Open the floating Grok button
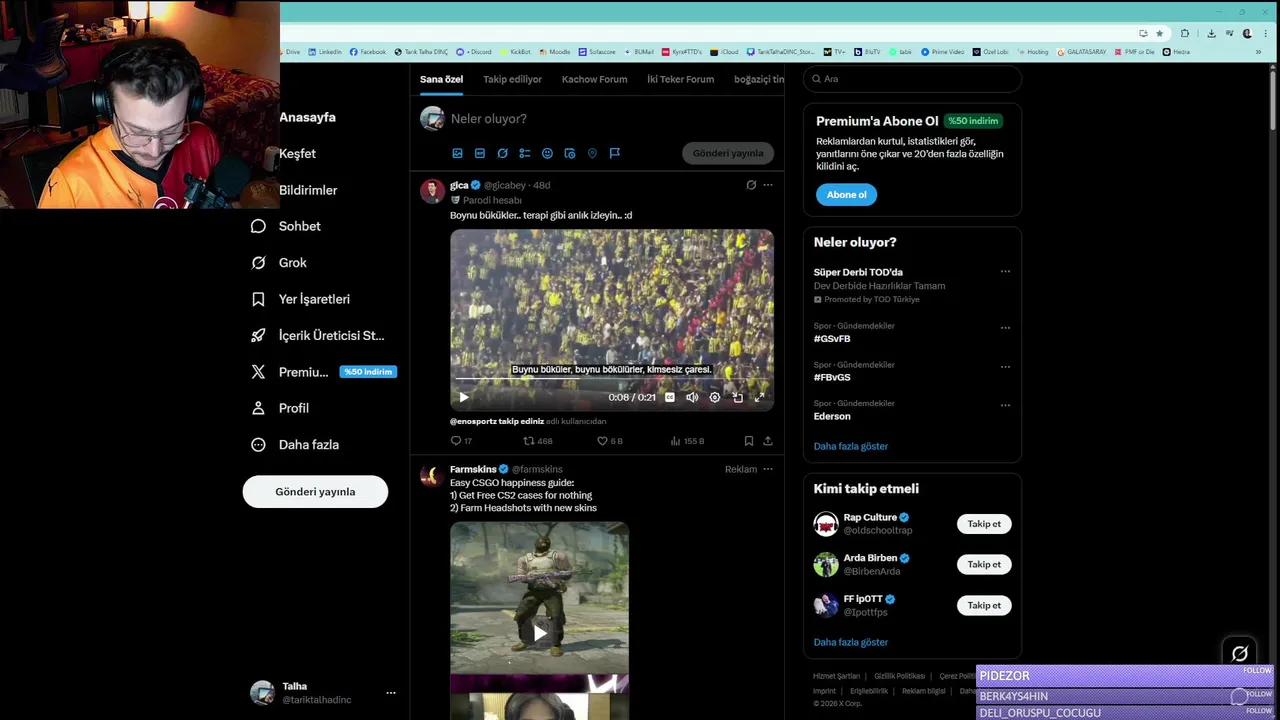 (x=1240, y=653)
